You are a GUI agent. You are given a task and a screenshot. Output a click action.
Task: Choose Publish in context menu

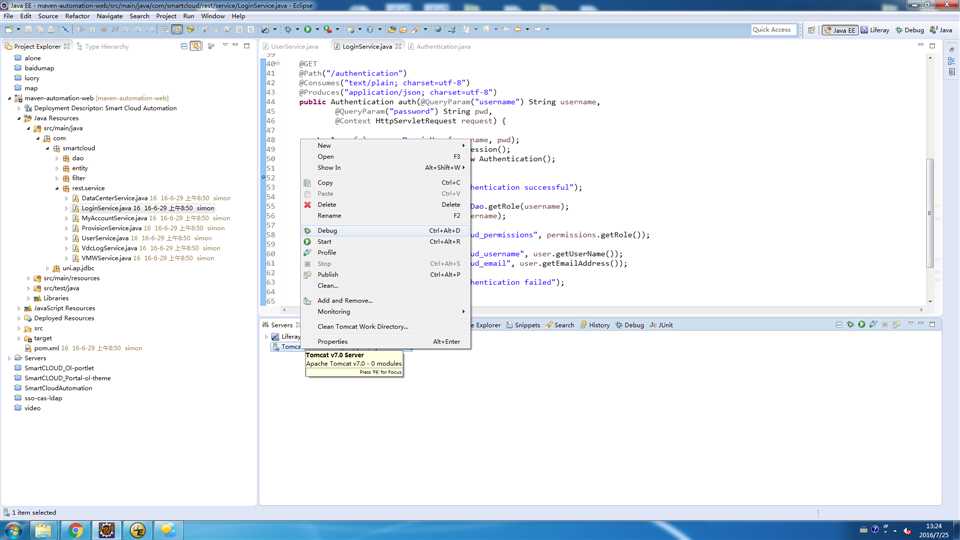coord(386,275)
